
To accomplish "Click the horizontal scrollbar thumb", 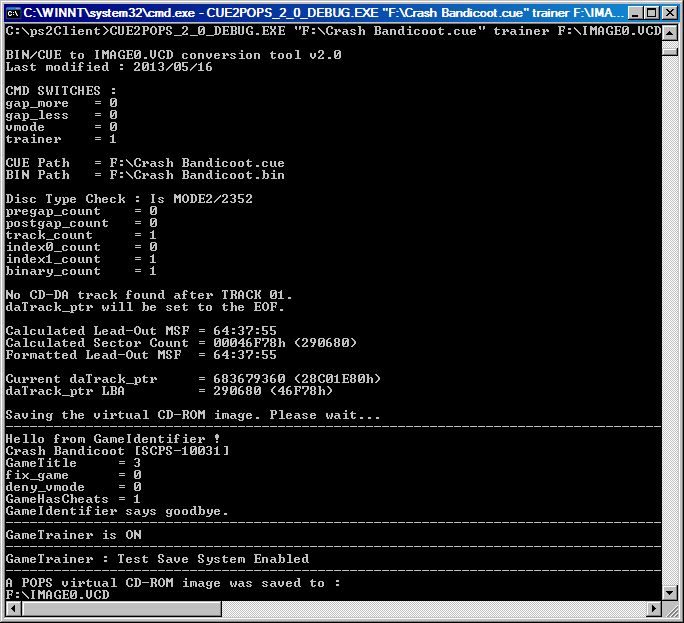I will pyautogui.click(x=122, y=608).
